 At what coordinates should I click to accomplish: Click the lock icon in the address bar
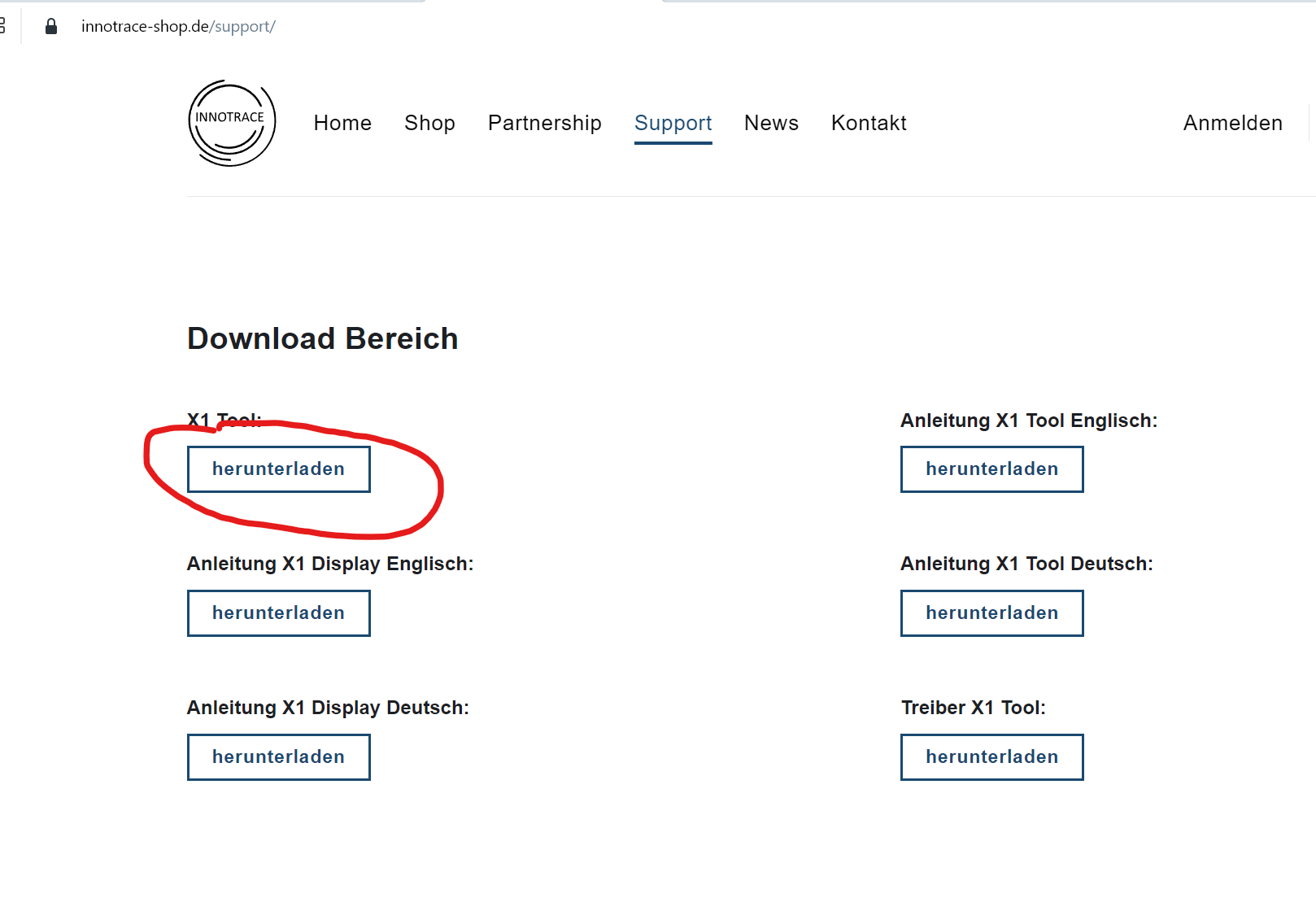click(51, 27)
